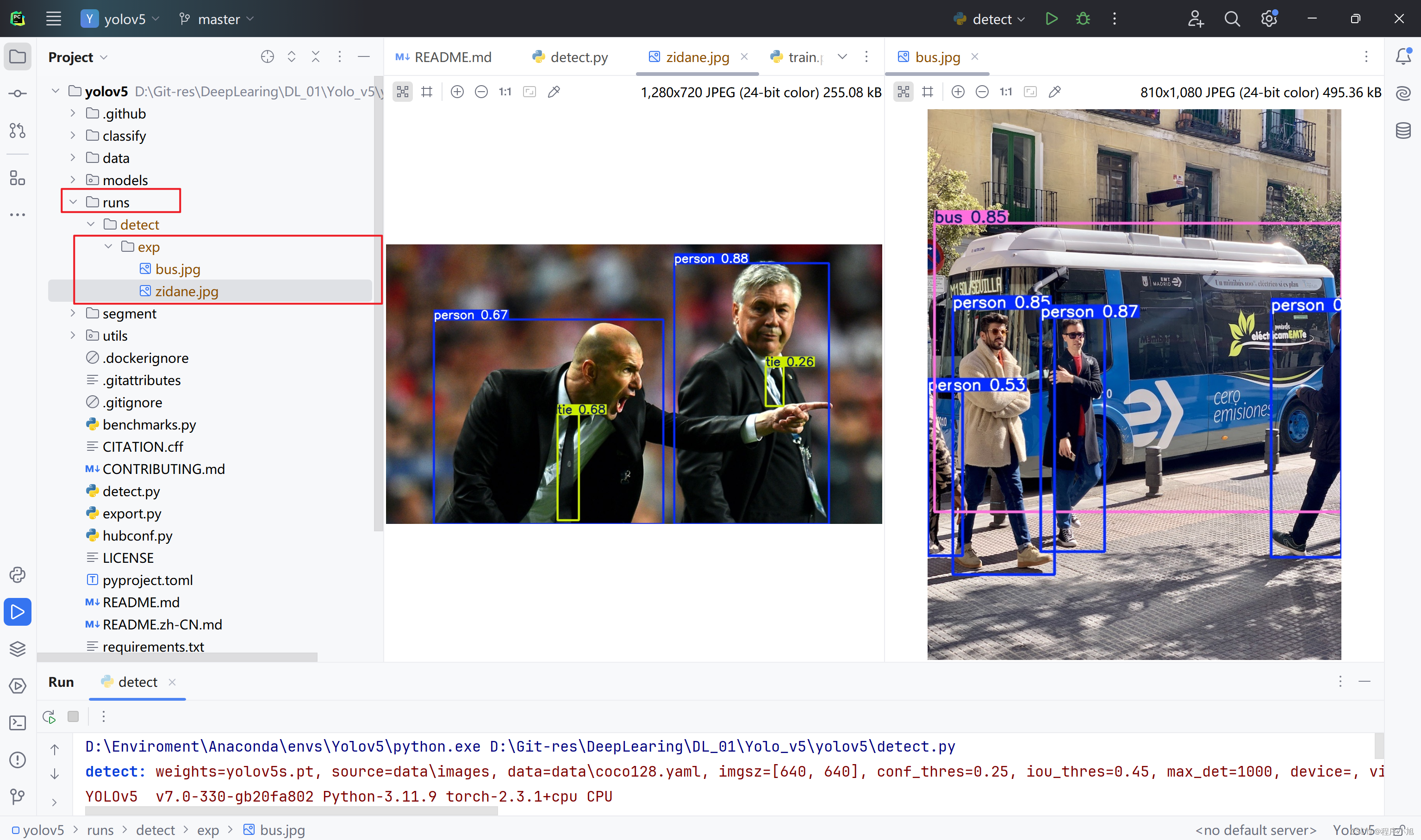Collapse the runs folder in tree
Viewport: 1421px width, 840px height.
[73, 202]
